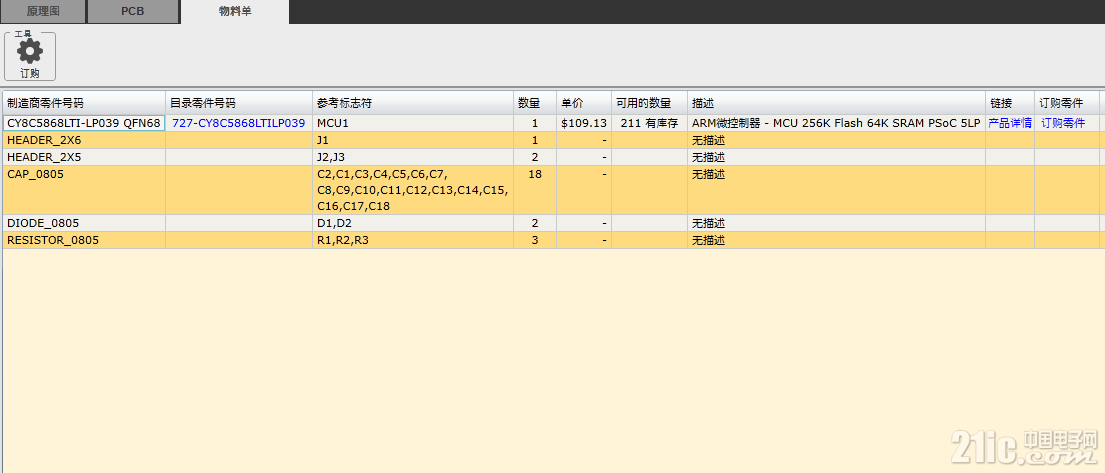
Task: Click the 可用的数量 column header
Action: click(x=650, y=103)
